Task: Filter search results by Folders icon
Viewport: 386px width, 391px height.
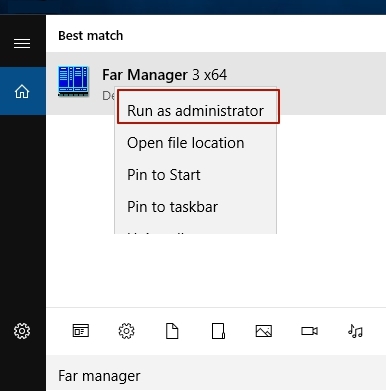Action: coord(218,331)
